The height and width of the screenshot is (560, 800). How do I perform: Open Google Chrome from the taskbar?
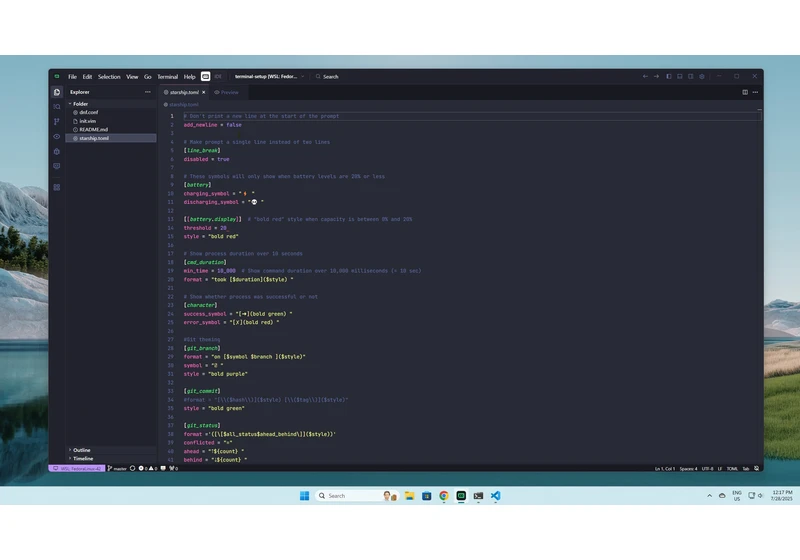pos(444,496)
